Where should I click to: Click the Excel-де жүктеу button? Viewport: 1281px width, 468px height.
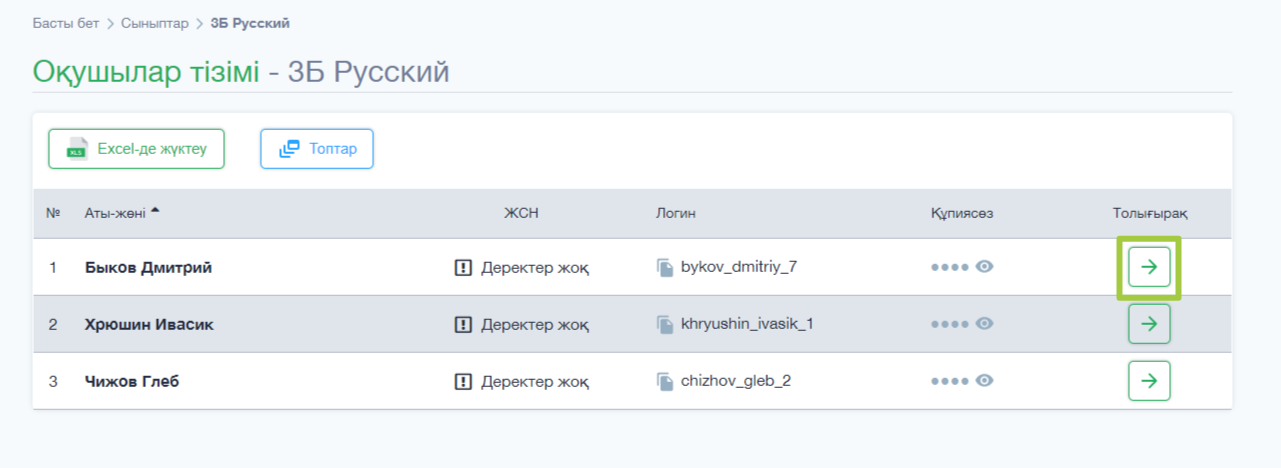(x=136, y=149)
